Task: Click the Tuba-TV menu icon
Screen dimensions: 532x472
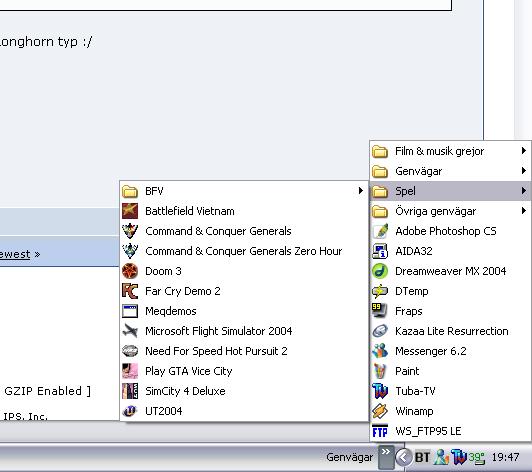Action: point(380,391)
